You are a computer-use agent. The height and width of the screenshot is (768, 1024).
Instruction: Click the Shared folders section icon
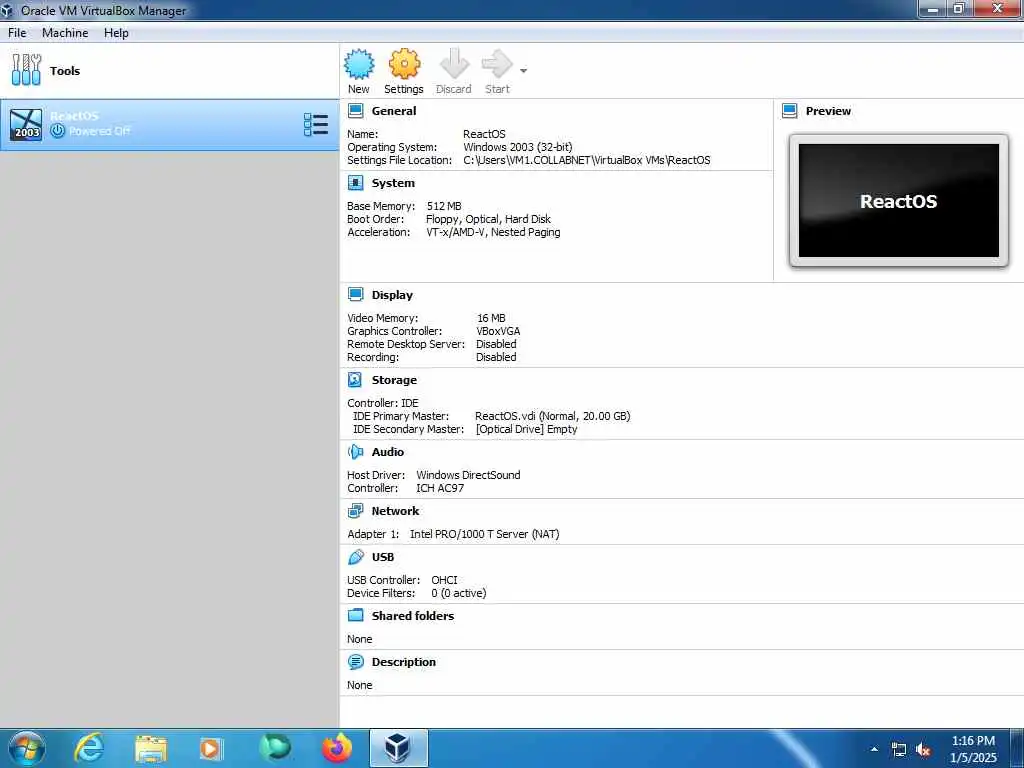pyautogui.click(x=356, y=615)
